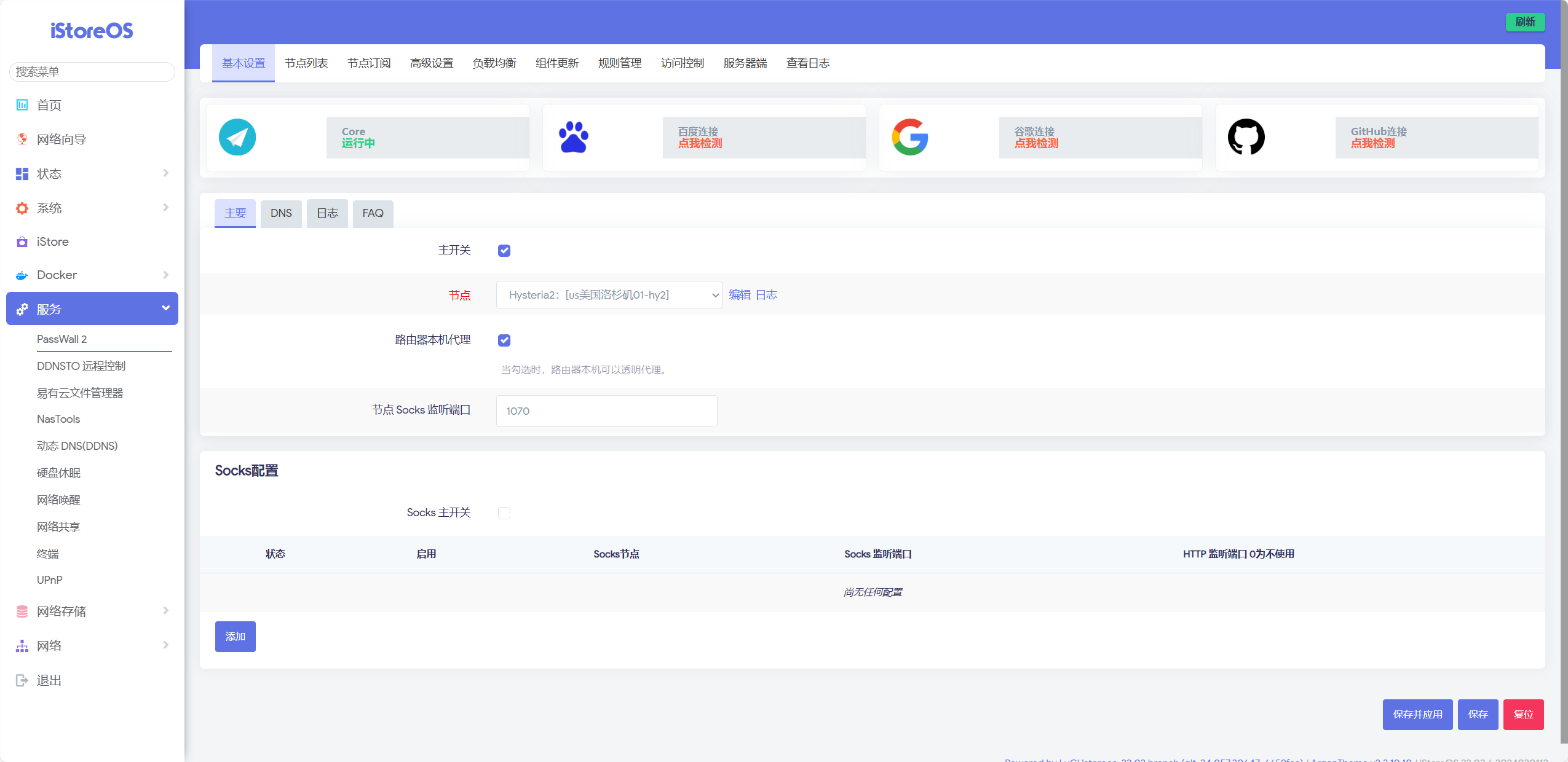Click the services gears icon beside 服务
The height and width of the screenshot is (762, 1568).
(x=22, y=309)
